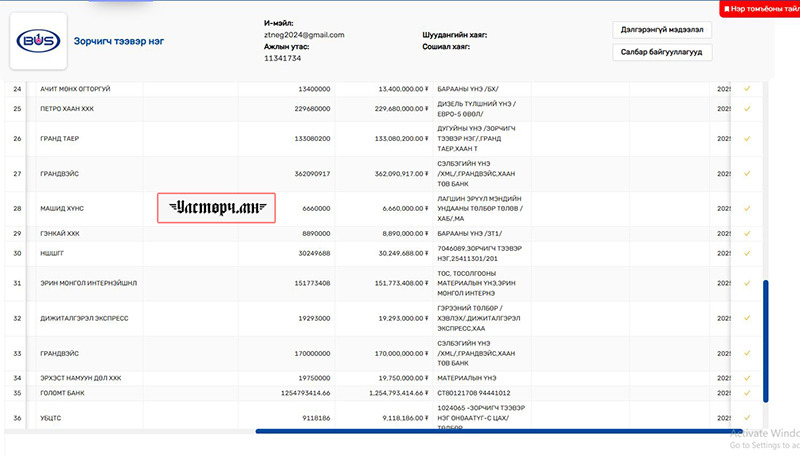This screenshot has height=456, width=800.
Task: Click the Уясторч.мн watermark banner
Action: [217, 208]
